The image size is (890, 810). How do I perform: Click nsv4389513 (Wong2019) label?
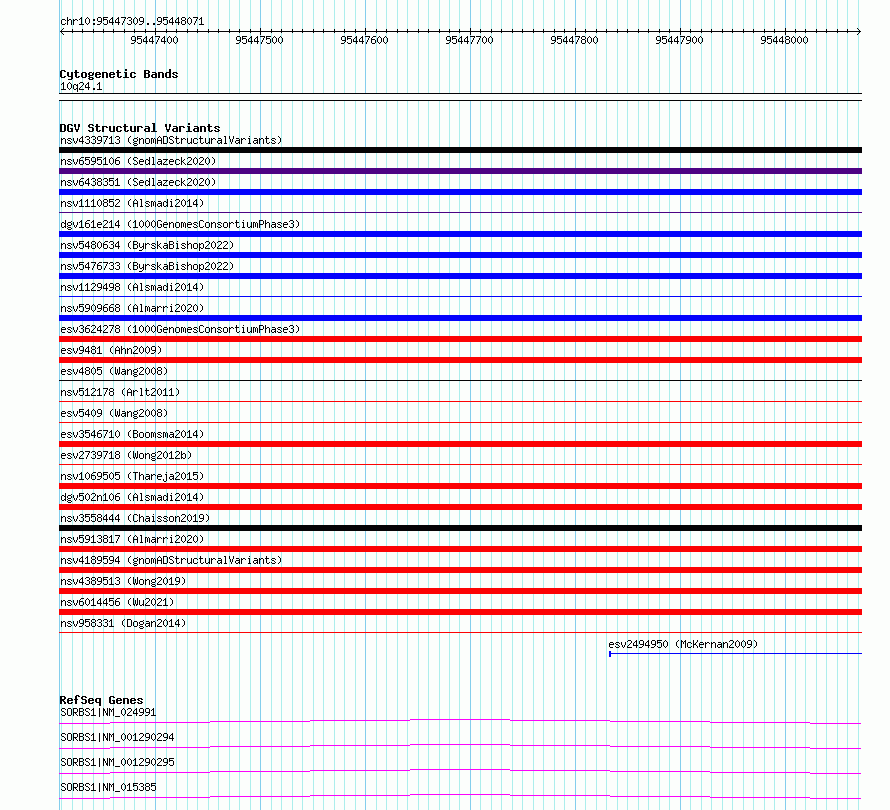coord(123,581)
